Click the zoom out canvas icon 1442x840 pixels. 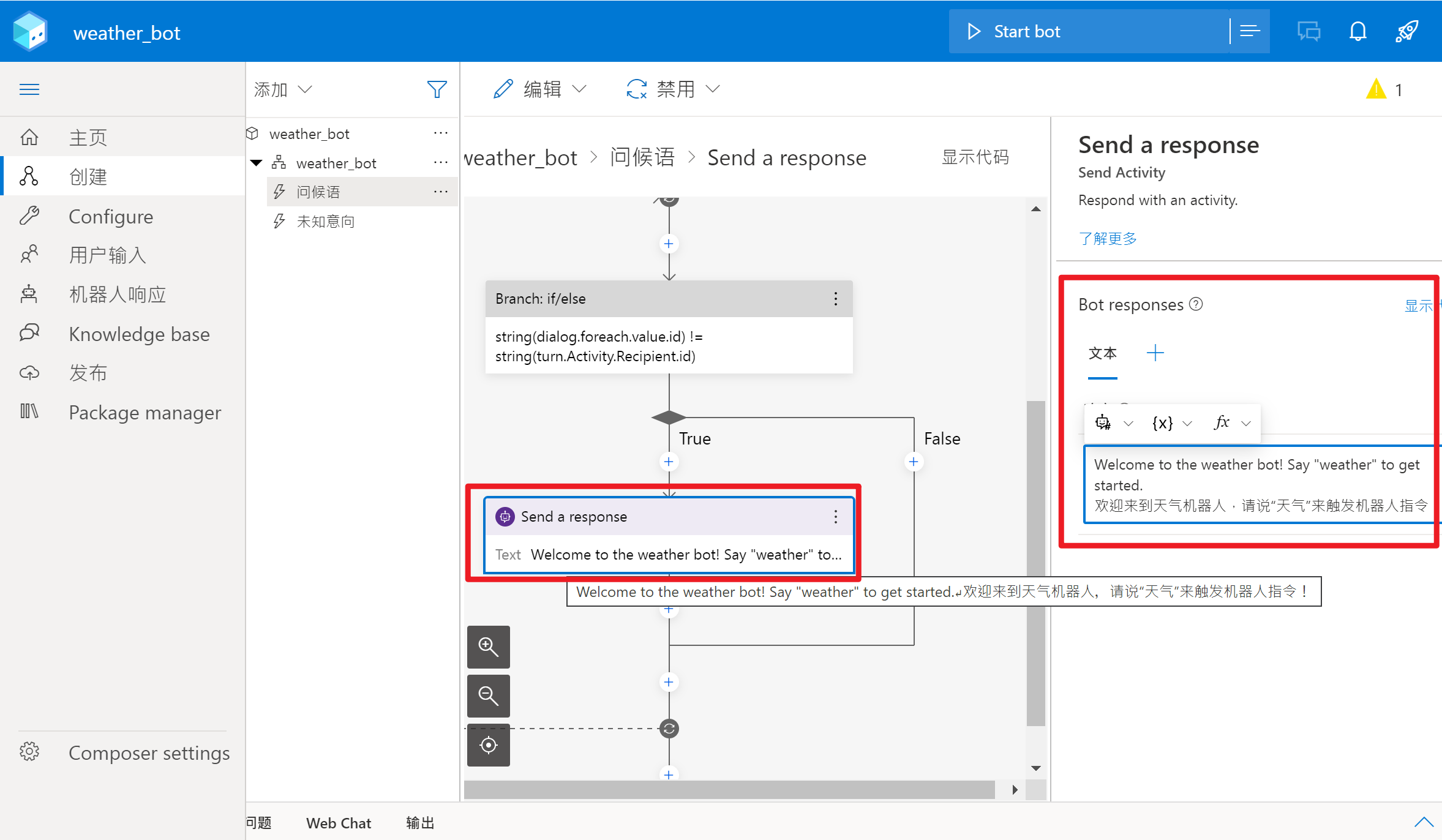[x=488, y=696]
